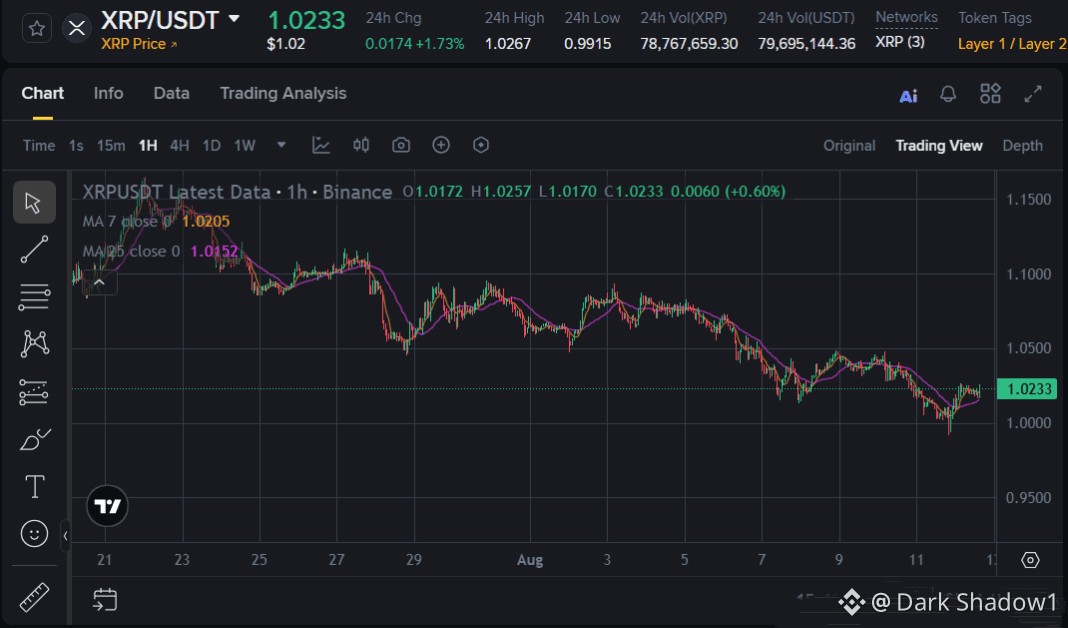
Task: Select the 4H time interval
Action: 179,146
